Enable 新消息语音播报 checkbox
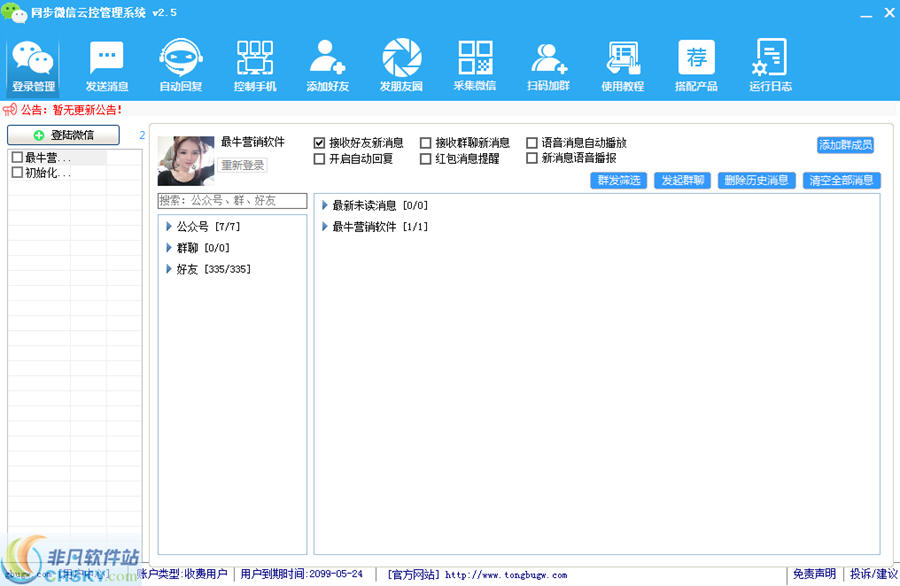Image resolution: width=900 pixels, height=586 pixels. click(x=532, y=158)
